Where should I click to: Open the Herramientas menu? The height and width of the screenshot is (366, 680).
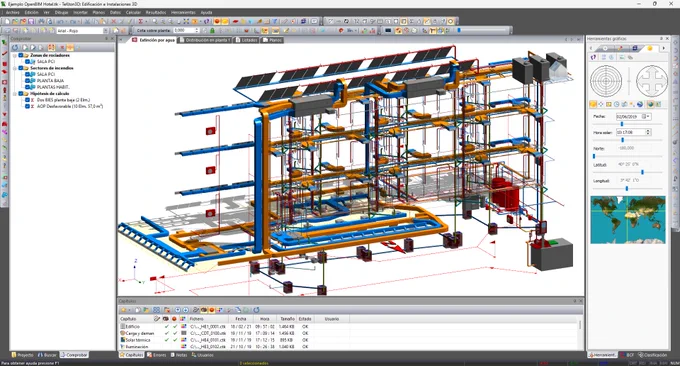183,13
